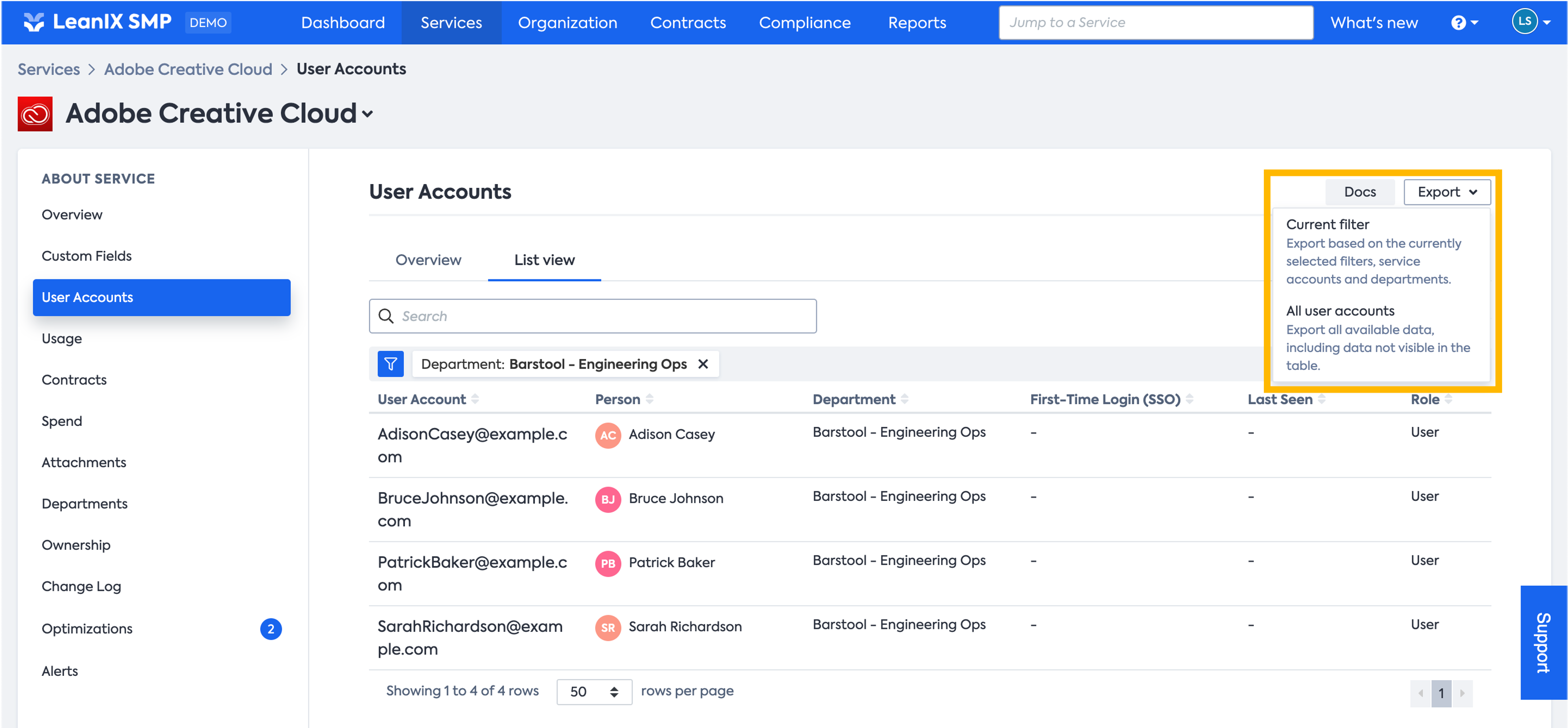
Task: Click the Adobe Creative Cloud service icon
Action: (35, 114)
